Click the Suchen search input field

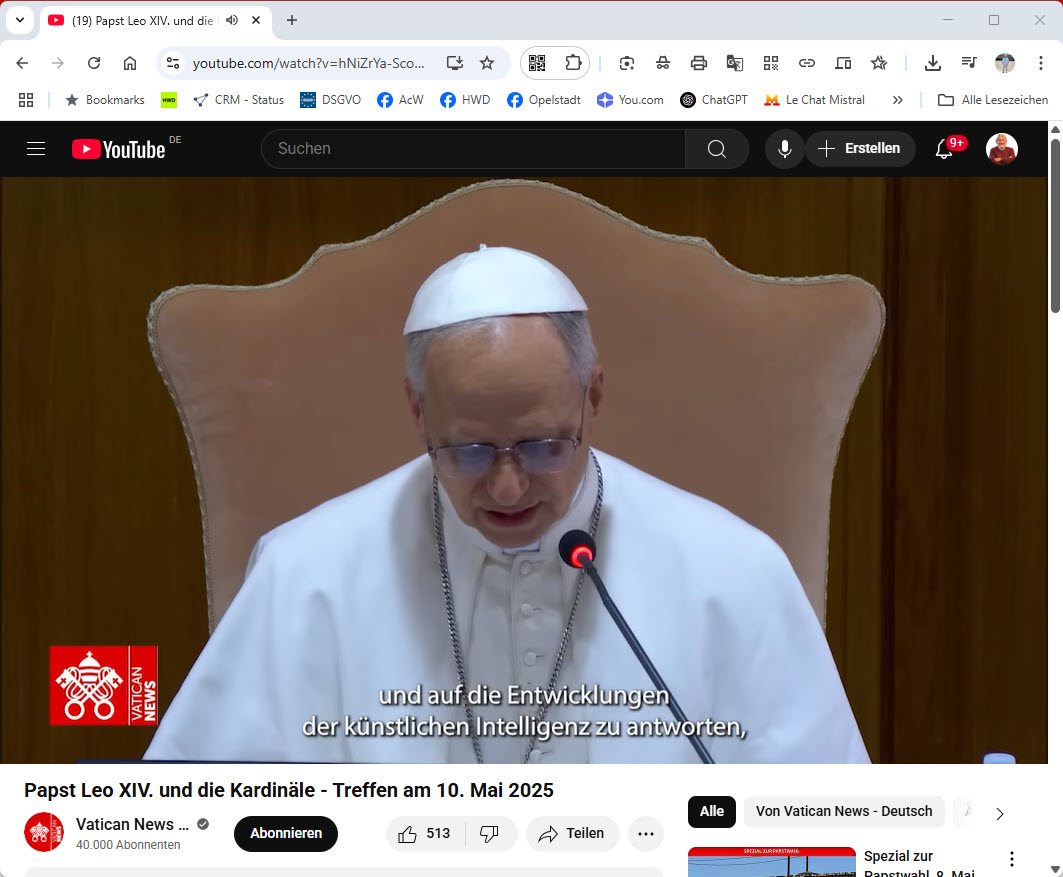pos(470,148)
